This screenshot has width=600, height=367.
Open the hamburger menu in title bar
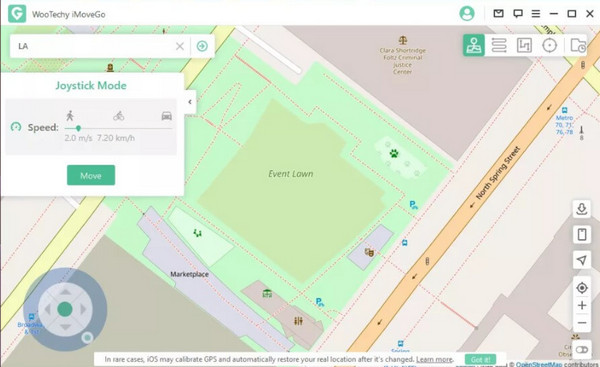pyautogui.click(x=536, y=14)
